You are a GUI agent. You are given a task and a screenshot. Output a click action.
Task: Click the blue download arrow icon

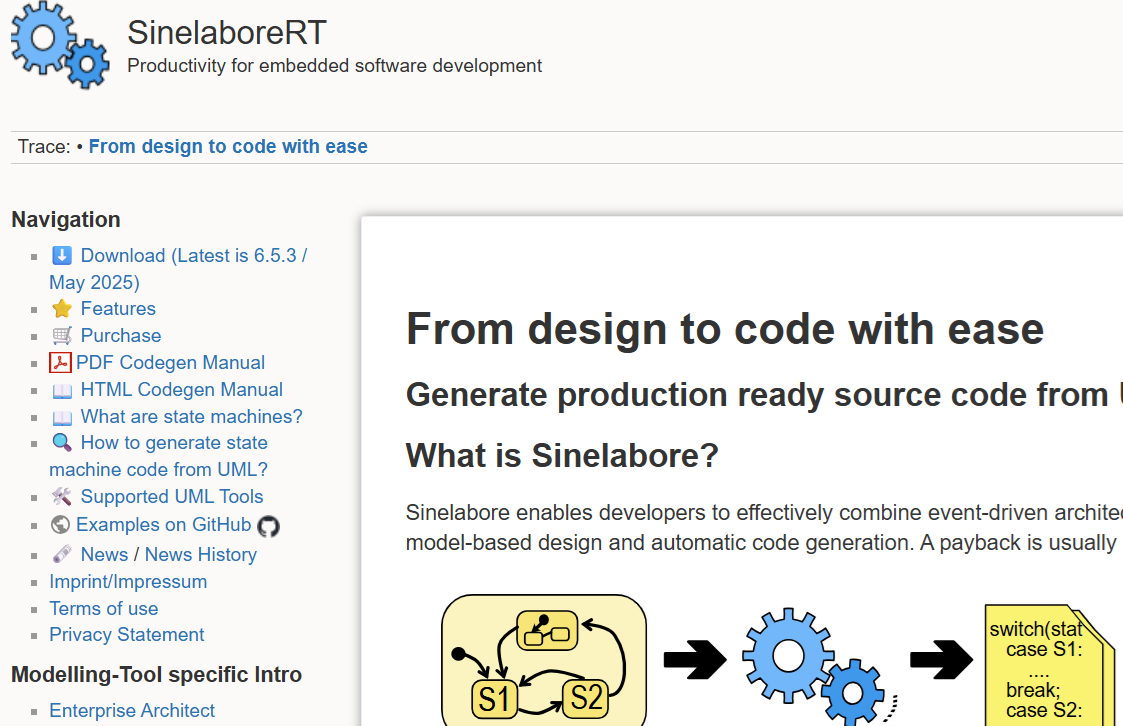click(62, 255)
